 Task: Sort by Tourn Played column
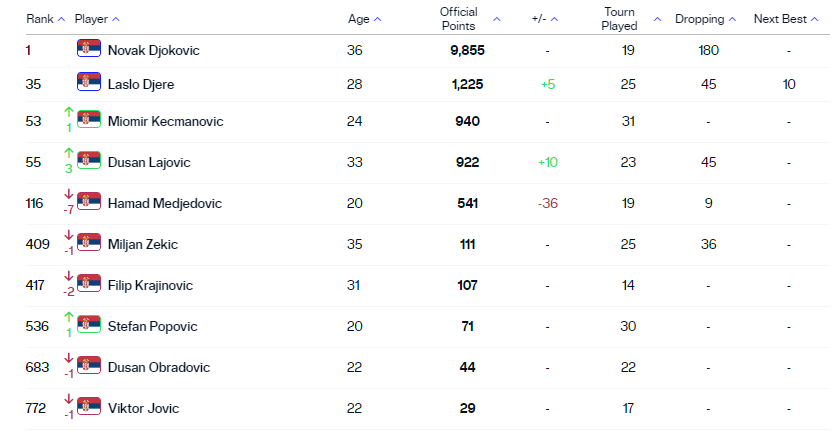coord(657,19)
